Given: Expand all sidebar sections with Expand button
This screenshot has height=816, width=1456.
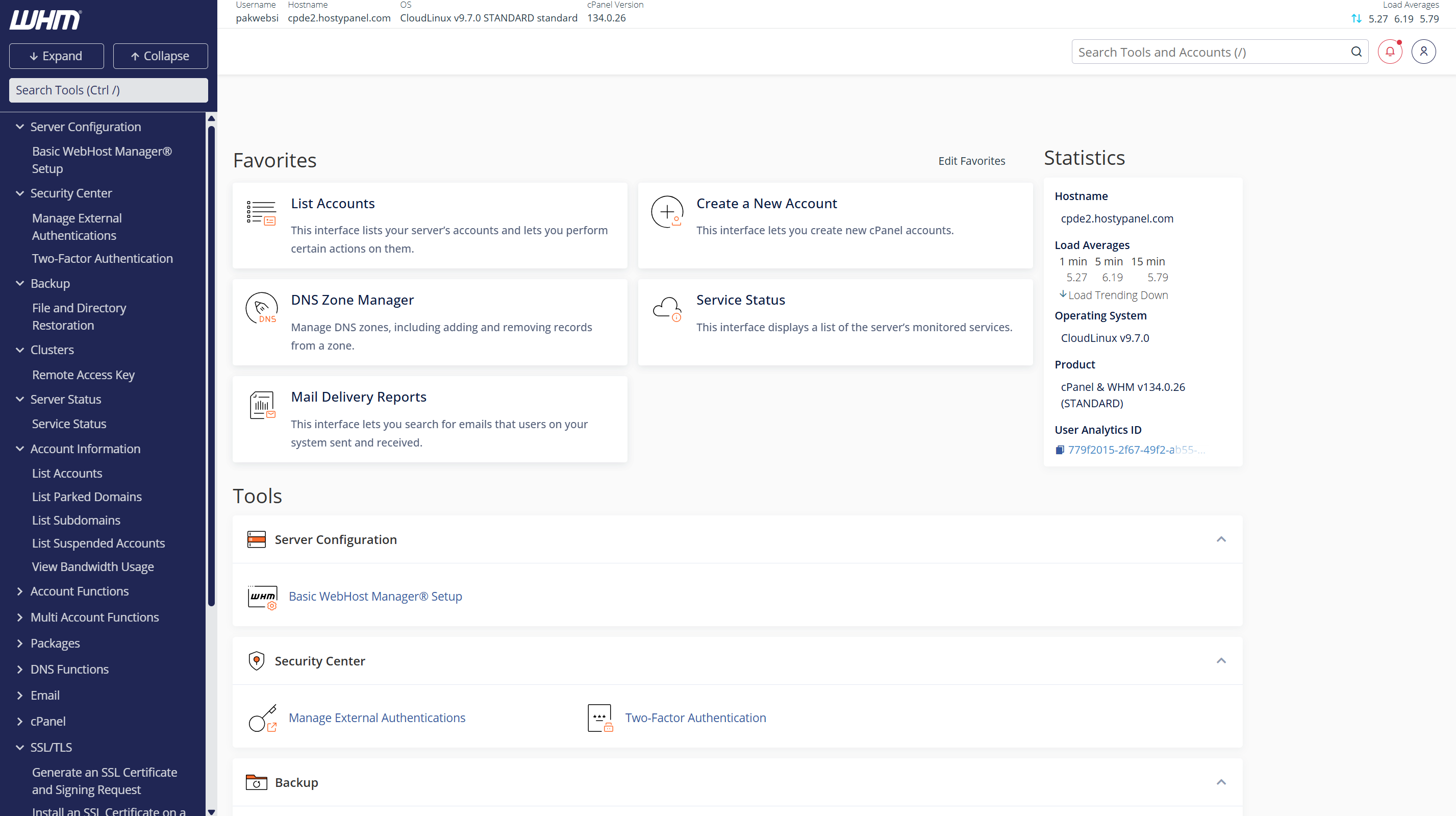Looking at the screenshot, I should (57, 56).
